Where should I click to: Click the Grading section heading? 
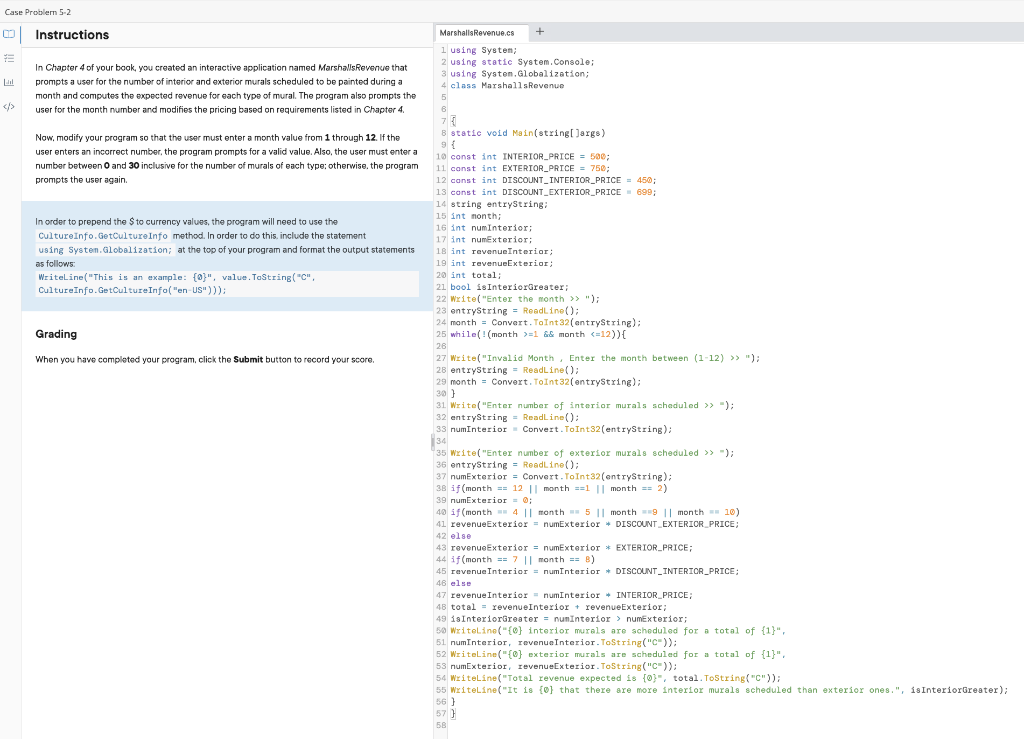55,334
